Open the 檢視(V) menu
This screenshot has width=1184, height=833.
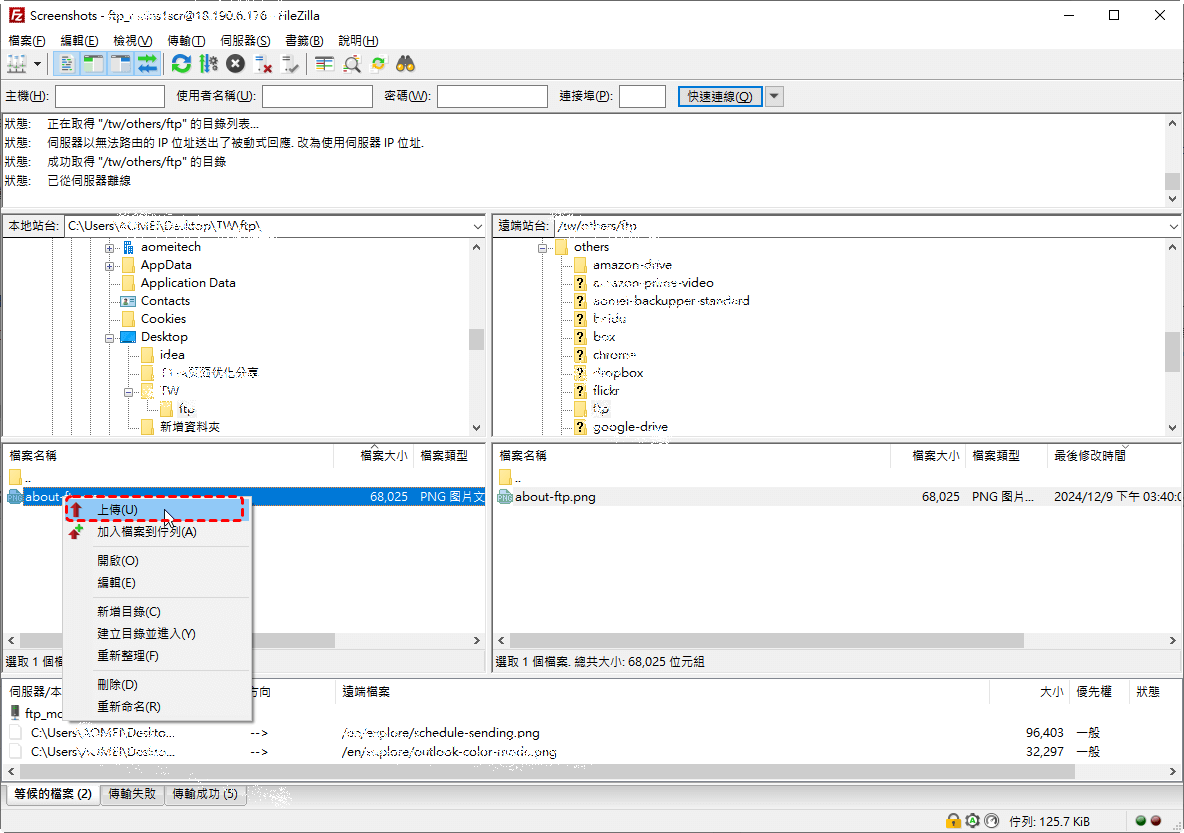click(x=132, y=41)
